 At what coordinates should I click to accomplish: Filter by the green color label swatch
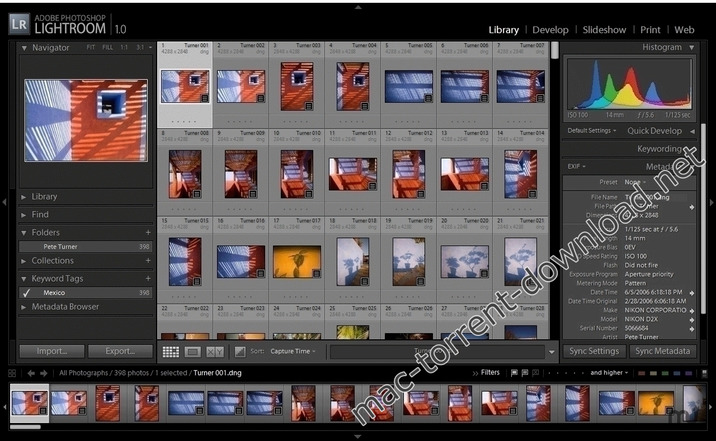coord(665,373)
